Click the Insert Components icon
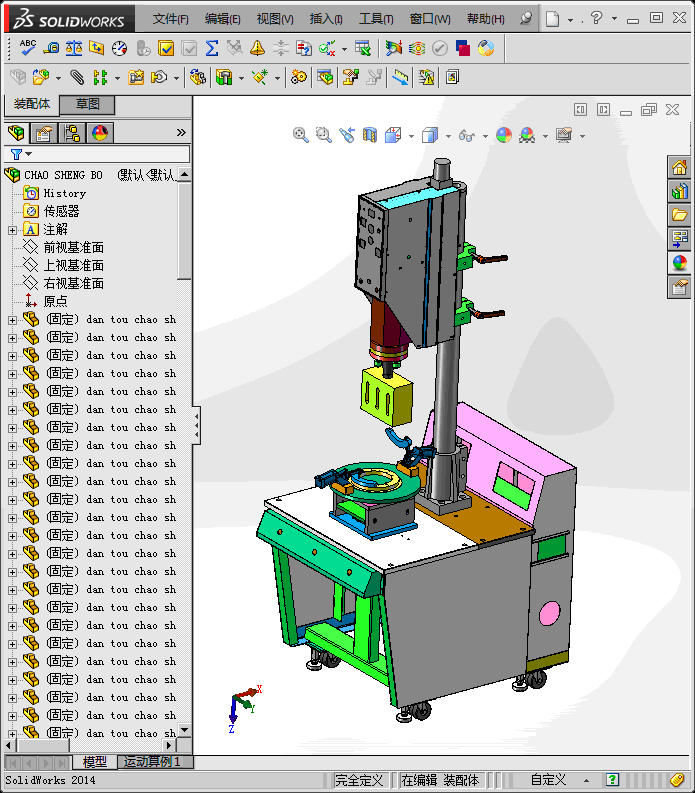The image size is (695, 793). pyautogui.click(x=41, y=77)
